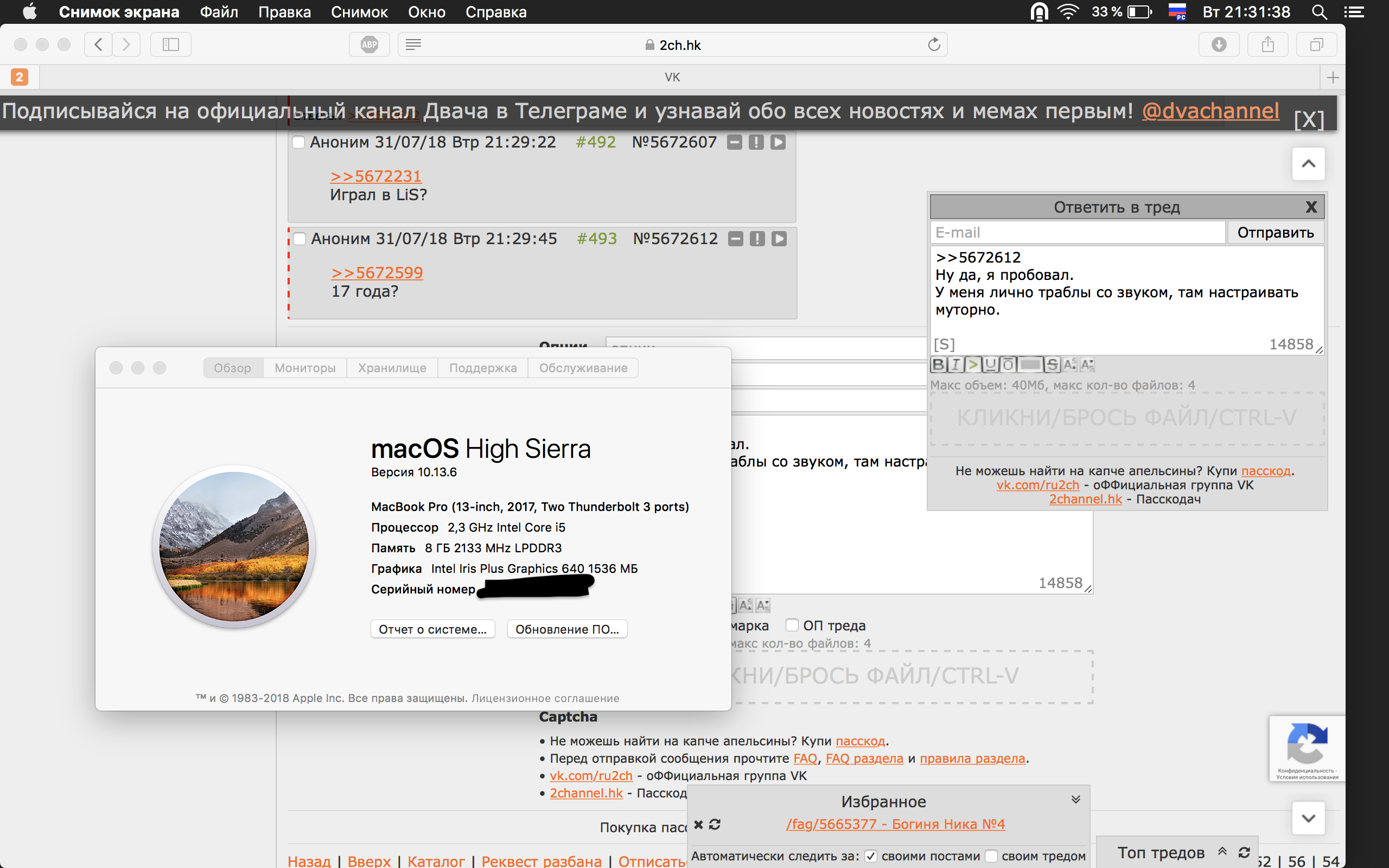Show the Safari sidebar
The width and height of the screenshot is (1389, 868).
point(170,44)
